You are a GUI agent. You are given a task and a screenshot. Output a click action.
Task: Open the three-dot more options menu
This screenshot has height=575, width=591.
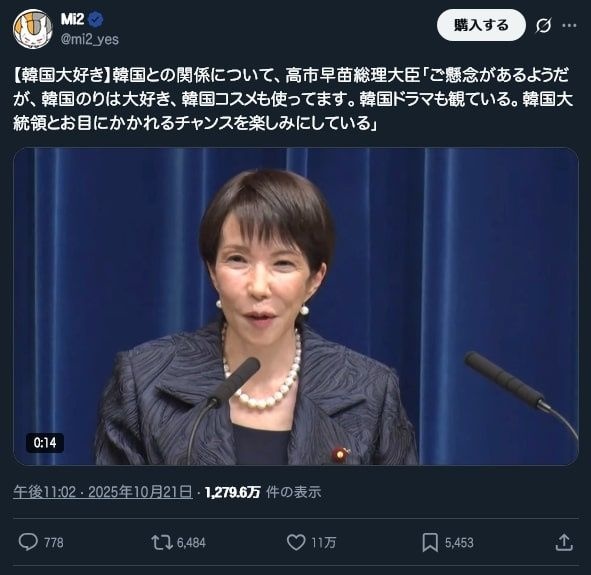[x=569, y=26]
